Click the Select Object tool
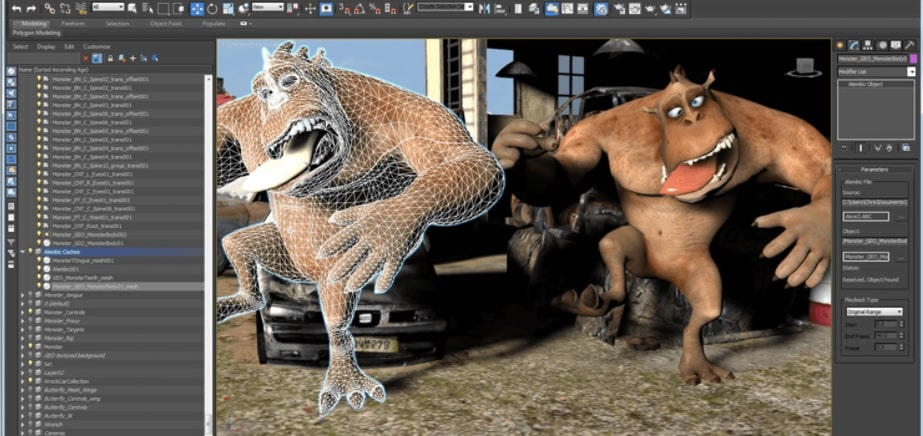 point(132,8)
